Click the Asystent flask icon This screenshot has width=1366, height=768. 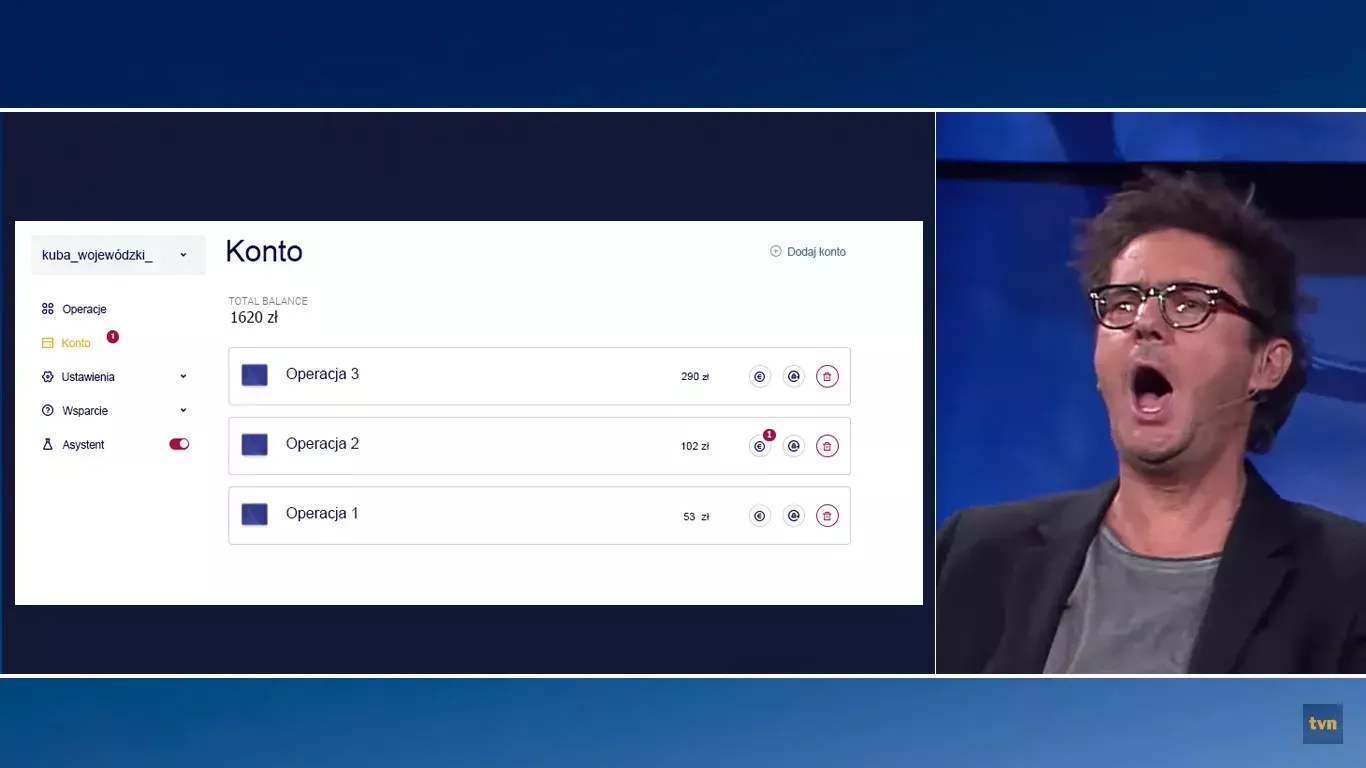(x=48, y=445)
